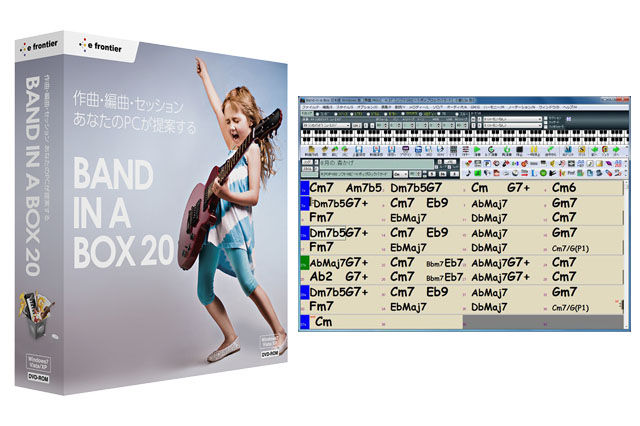Click the blue printer-style icon in file toolbar

418,150
